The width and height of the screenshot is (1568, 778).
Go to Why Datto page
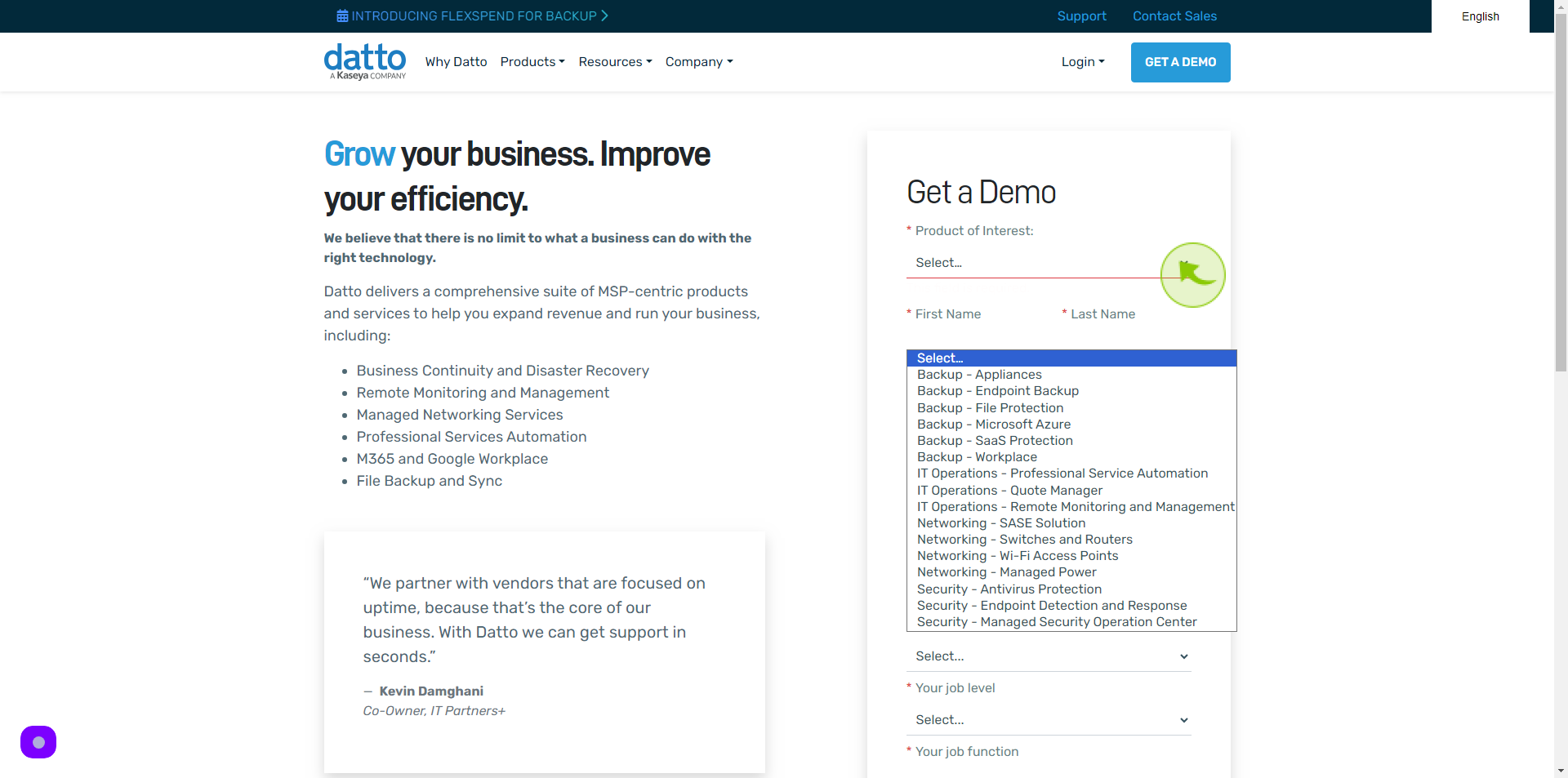(x=456, y=62)
